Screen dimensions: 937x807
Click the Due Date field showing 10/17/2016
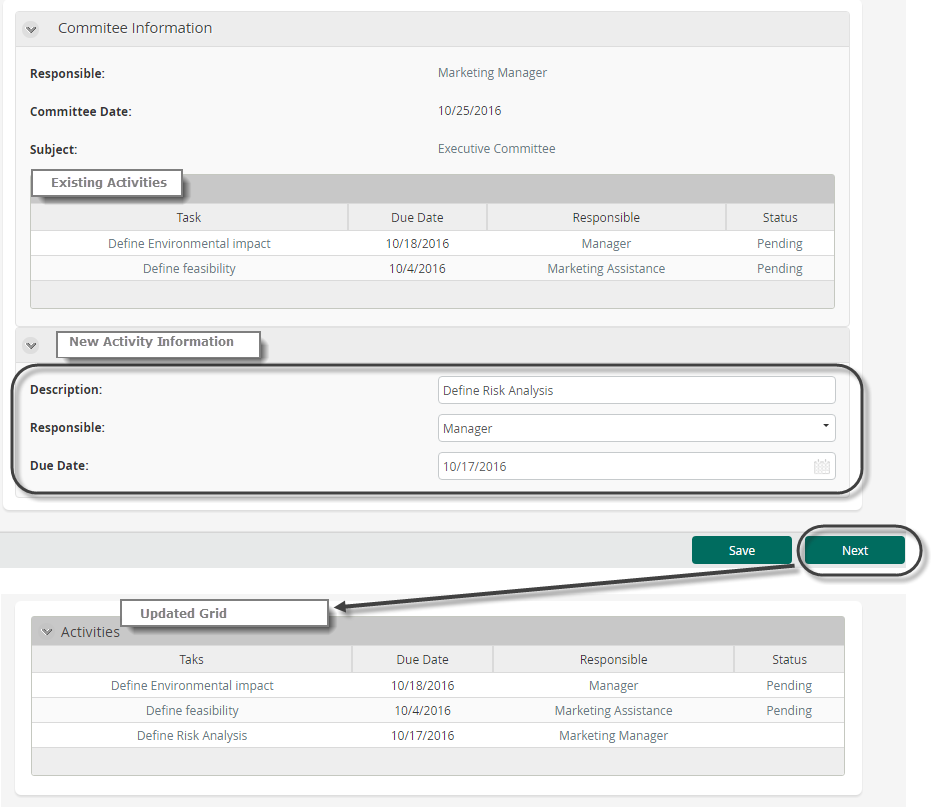624,466
